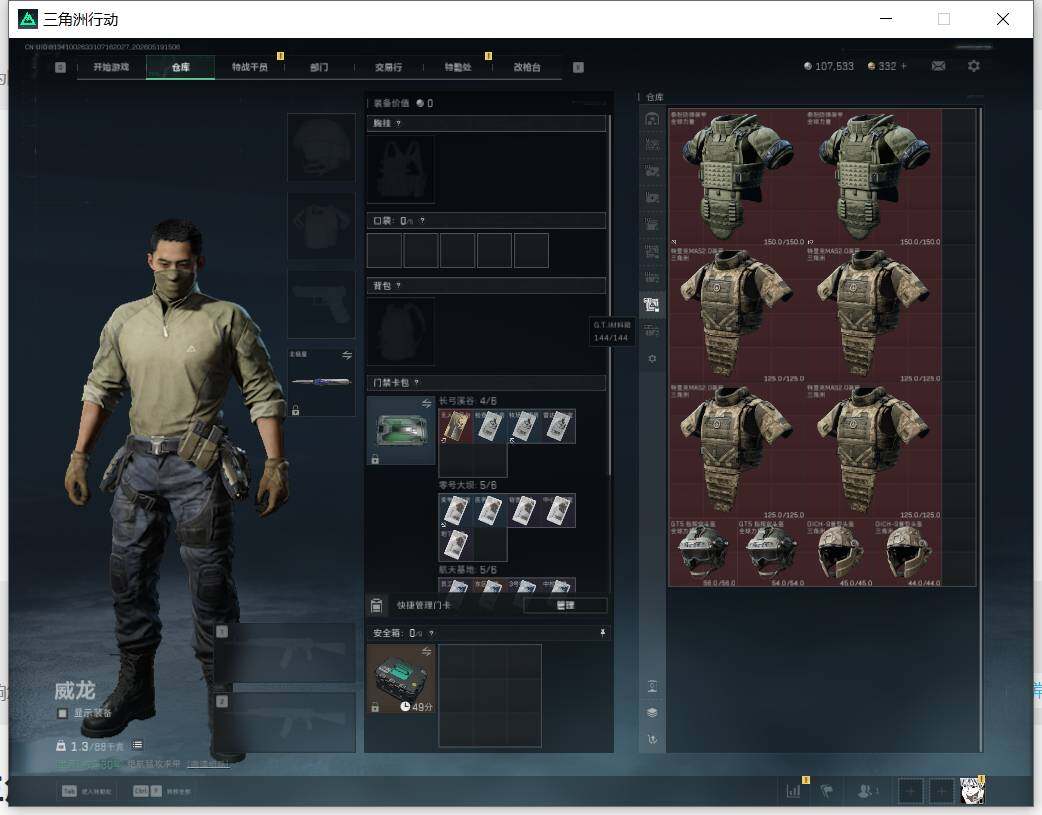Click the second add-teammate plus slot
This screenshot has width=1042, height=815.
point(941,791)
